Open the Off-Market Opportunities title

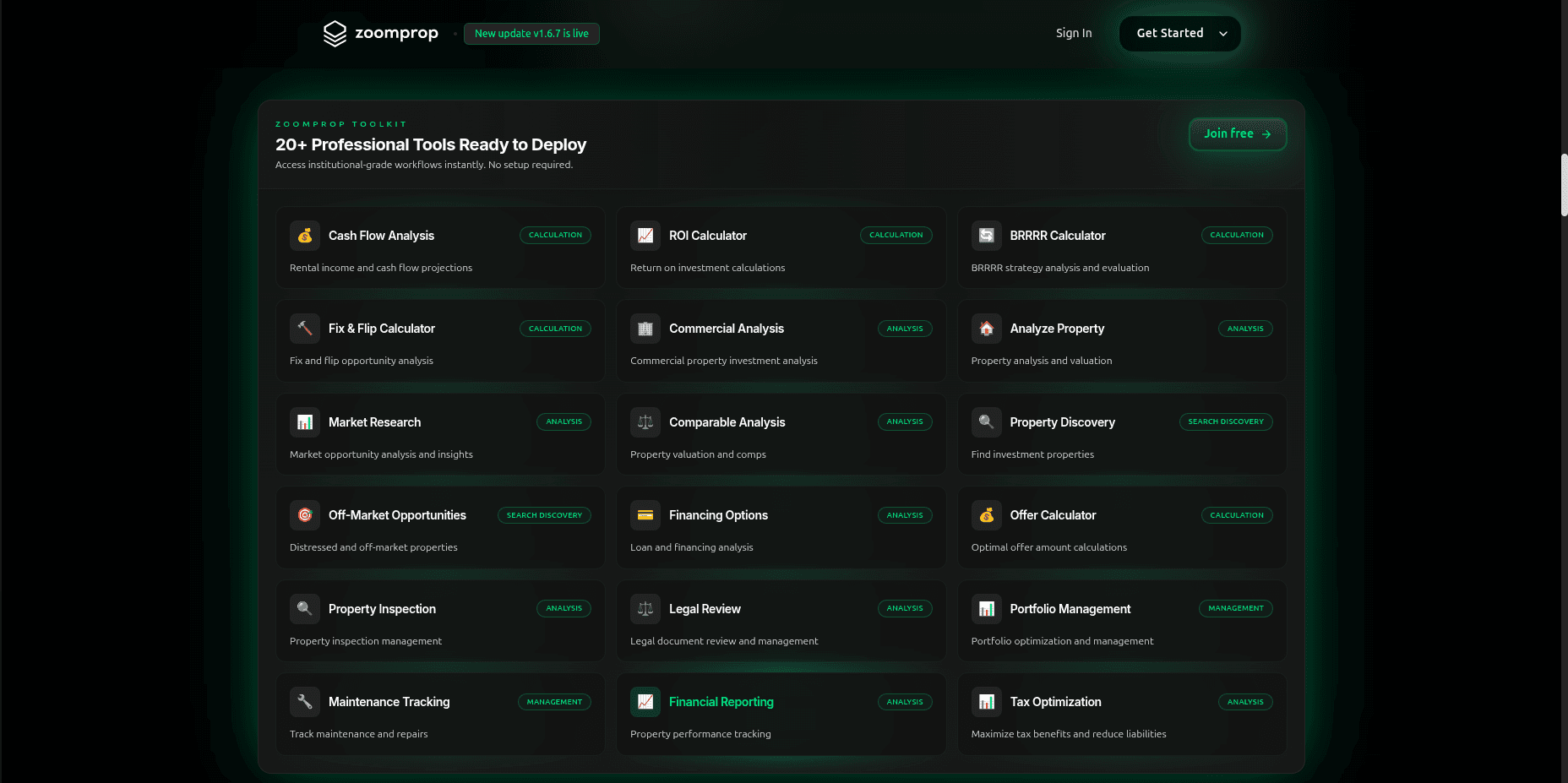pos(397,515)
